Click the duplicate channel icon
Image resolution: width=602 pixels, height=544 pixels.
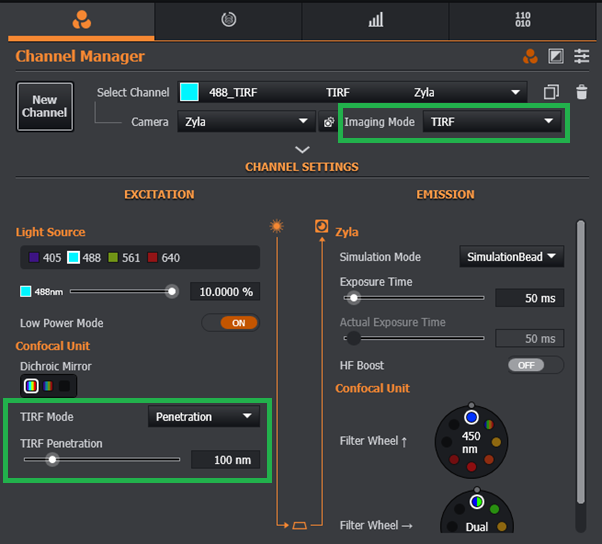tap(551, 92)
